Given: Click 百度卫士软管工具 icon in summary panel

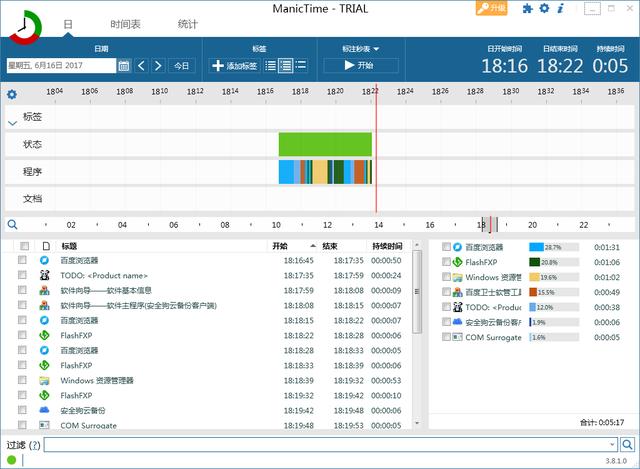Looking at the screenshot, I should 458,292.
